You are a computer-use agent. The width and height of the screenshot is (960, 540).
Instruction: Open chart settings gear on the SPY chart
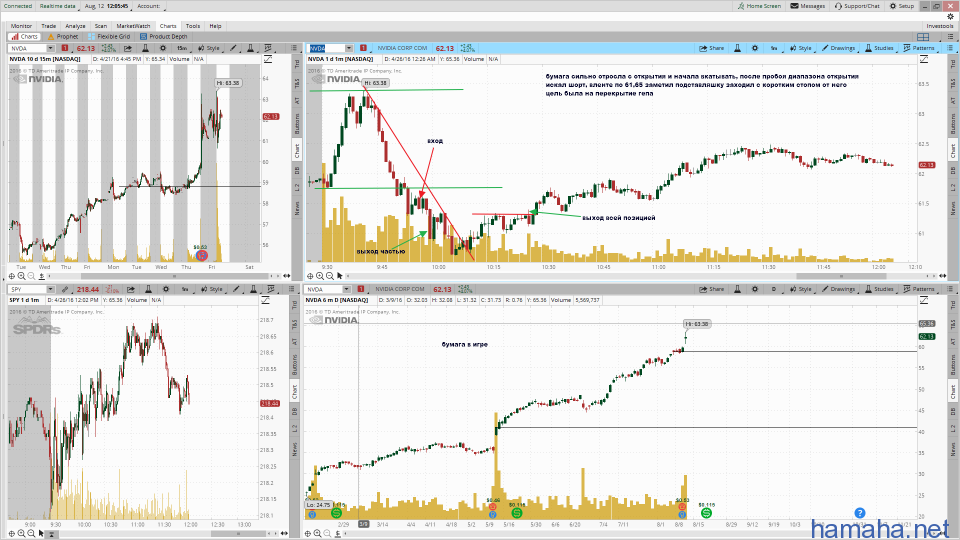tap(165, 290)
